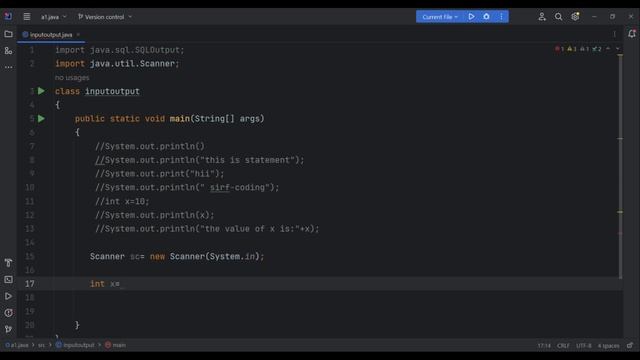Click grayed 'import java.sql.SQLOutput;' line
This screenshot has width=640, height=360.
point(120,50)
